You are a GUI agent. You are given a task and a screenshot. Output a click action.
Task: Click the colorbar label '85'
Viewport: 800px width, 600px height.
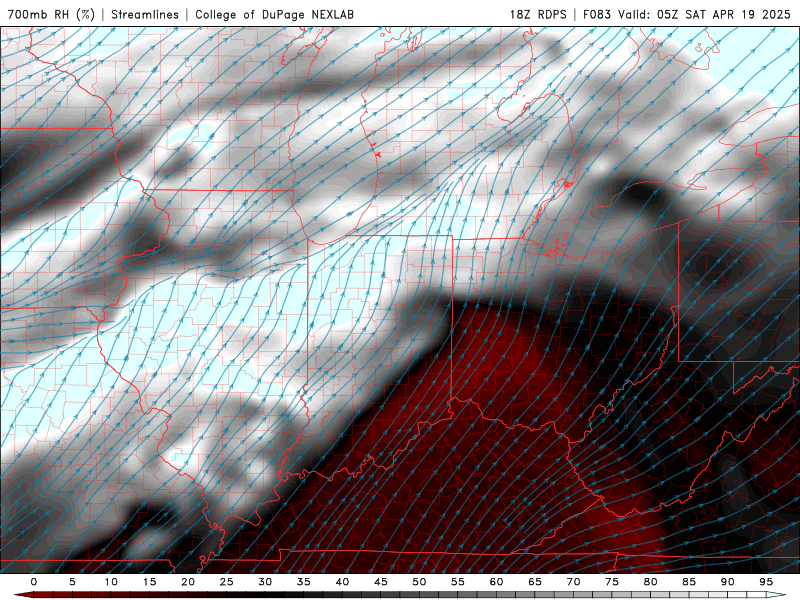(x=689, y=582)
